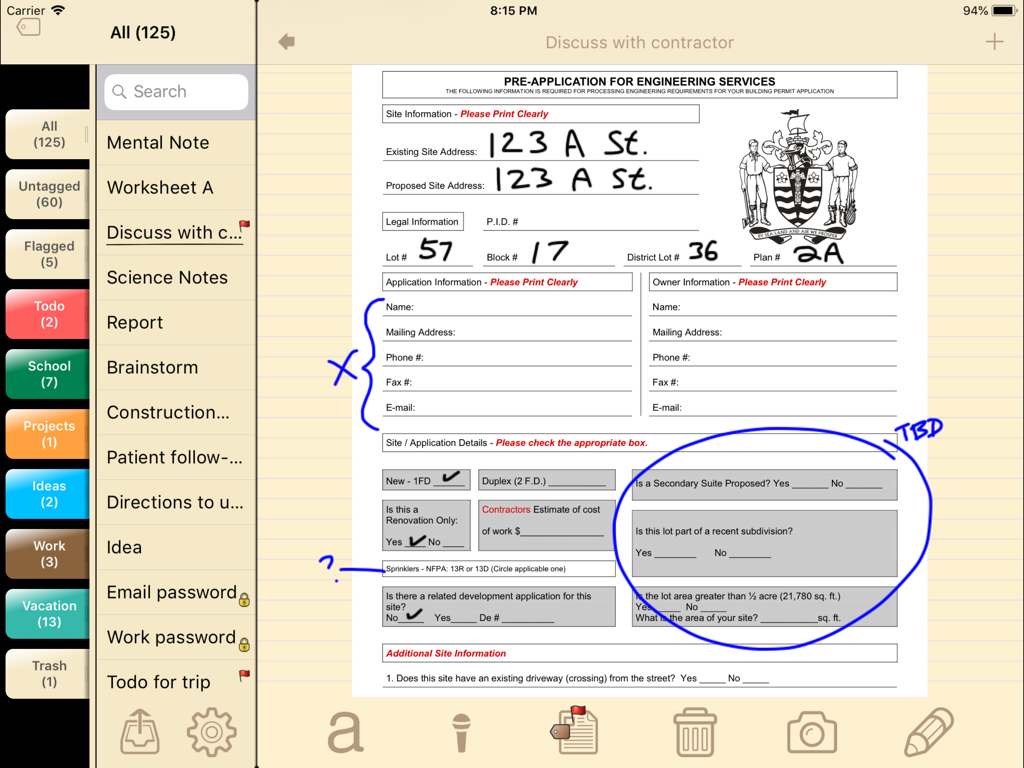This screenshot has height=768, width=1024.
Task: Create a new note with the plus button
Action: [x=994, y=42]
